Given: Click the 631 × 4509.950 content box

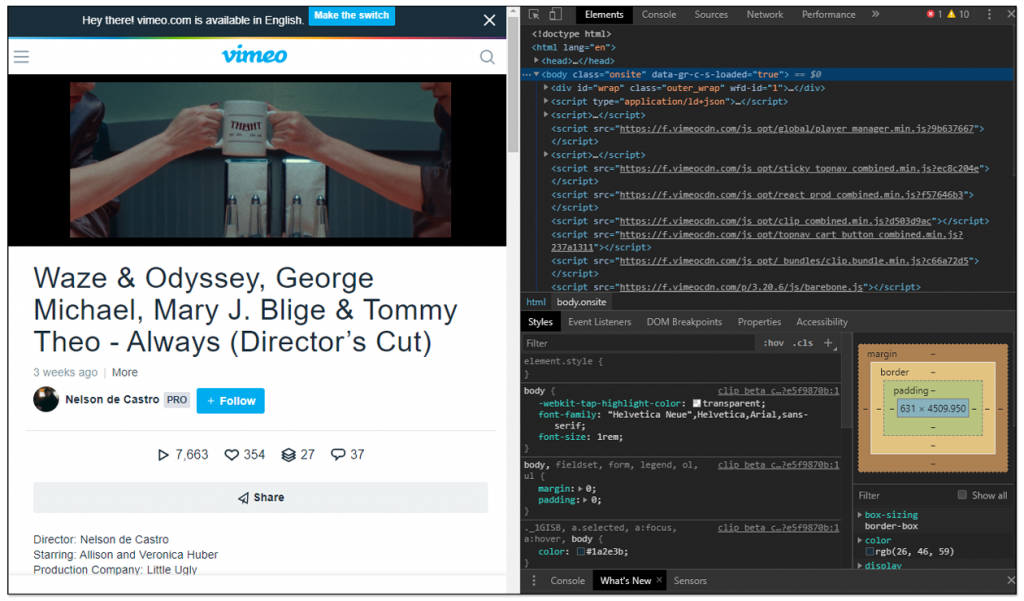Looking at the screenshot, I should tap(933, 409).
